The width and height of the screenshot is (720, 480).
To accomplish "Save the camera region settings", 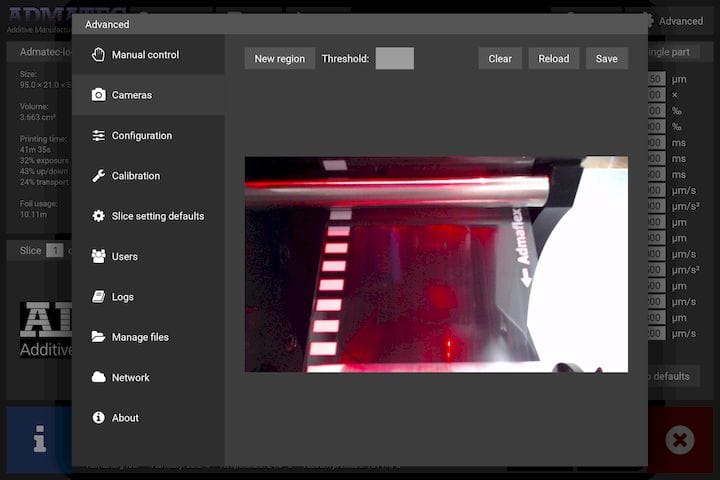I will click(606, 59).
